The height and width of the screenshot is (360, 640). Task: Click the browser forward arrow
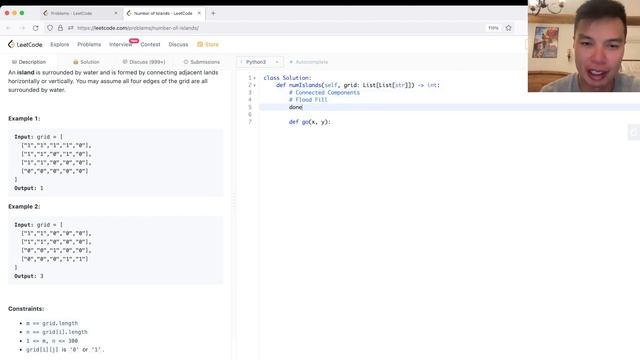(22, 28)
